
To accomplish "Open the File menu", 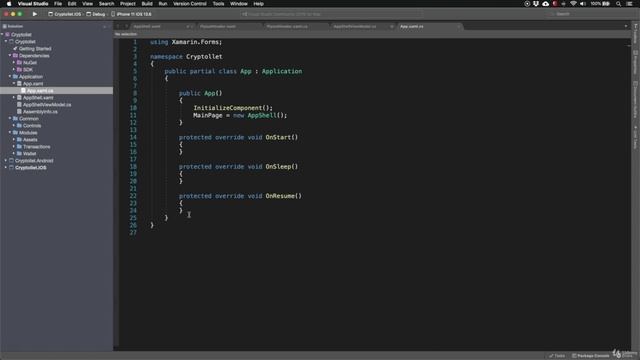I will [58, 4].
